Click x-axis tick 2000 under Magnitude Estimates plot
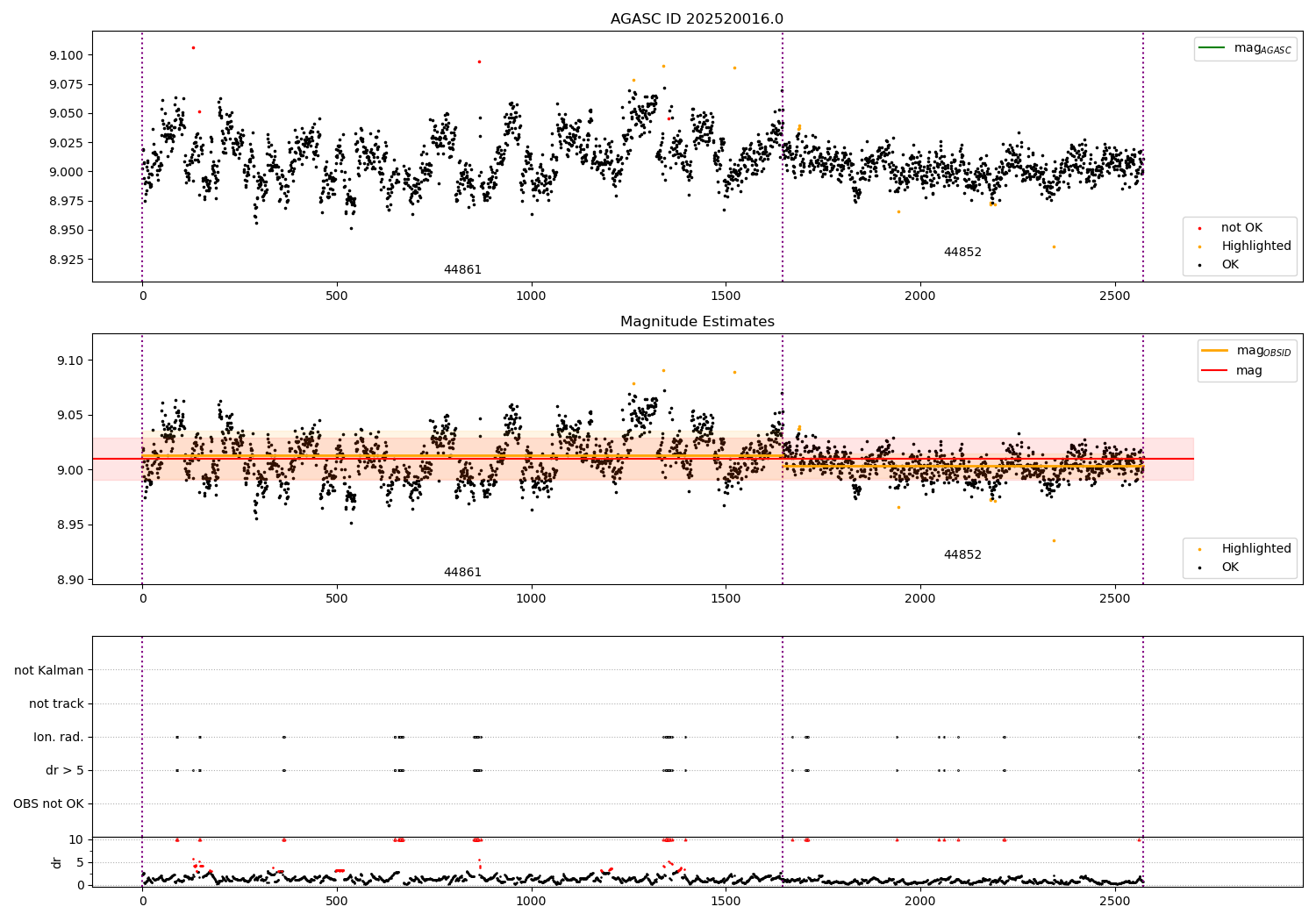 (920, 599)
